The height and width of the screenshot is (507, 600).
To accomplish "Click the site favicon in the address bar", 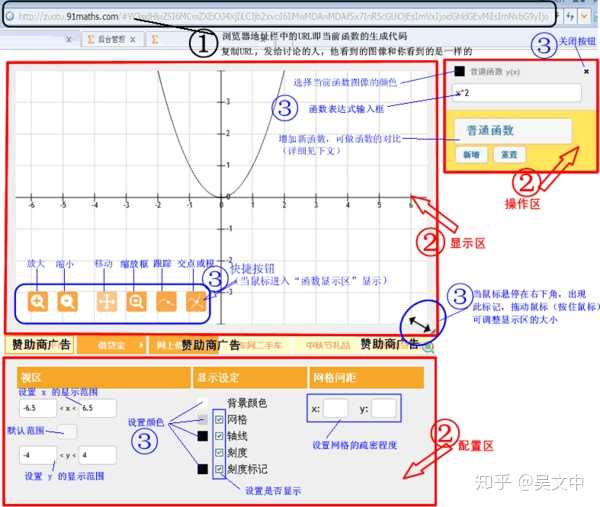I will click(x=10, y=16).
